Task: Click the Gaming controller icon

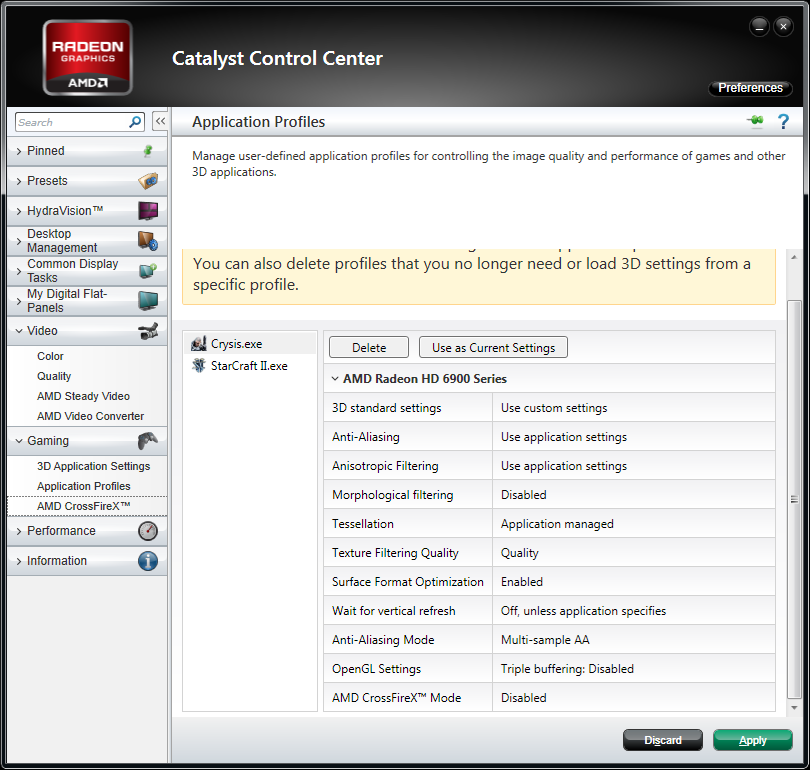Action: coord(148,441)
